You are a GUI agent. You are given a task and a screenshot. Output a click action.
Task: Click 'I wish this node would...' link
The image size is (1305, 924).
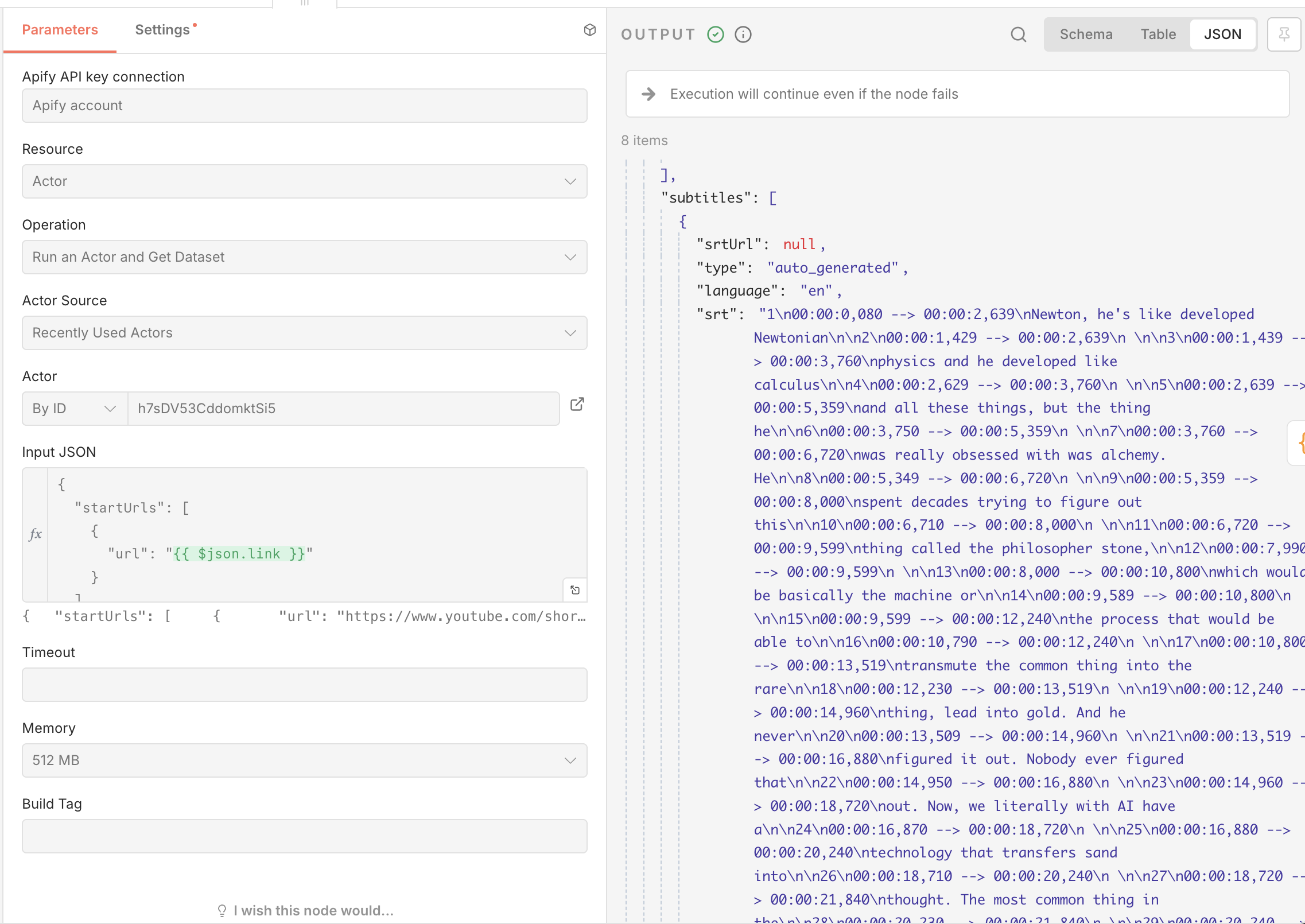tap(313, 911)
